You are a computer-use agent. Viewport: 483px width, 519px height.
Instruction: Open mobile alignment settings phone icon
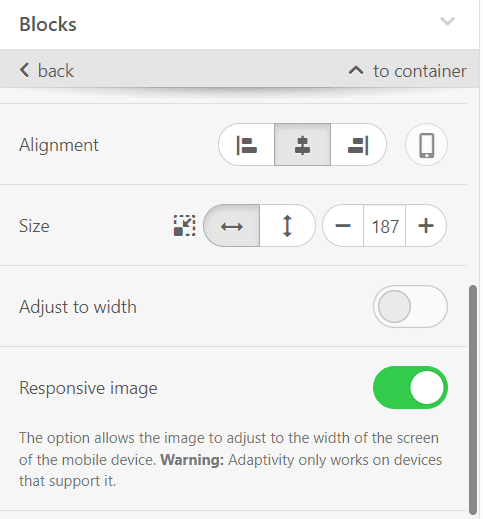pos(426,145)
